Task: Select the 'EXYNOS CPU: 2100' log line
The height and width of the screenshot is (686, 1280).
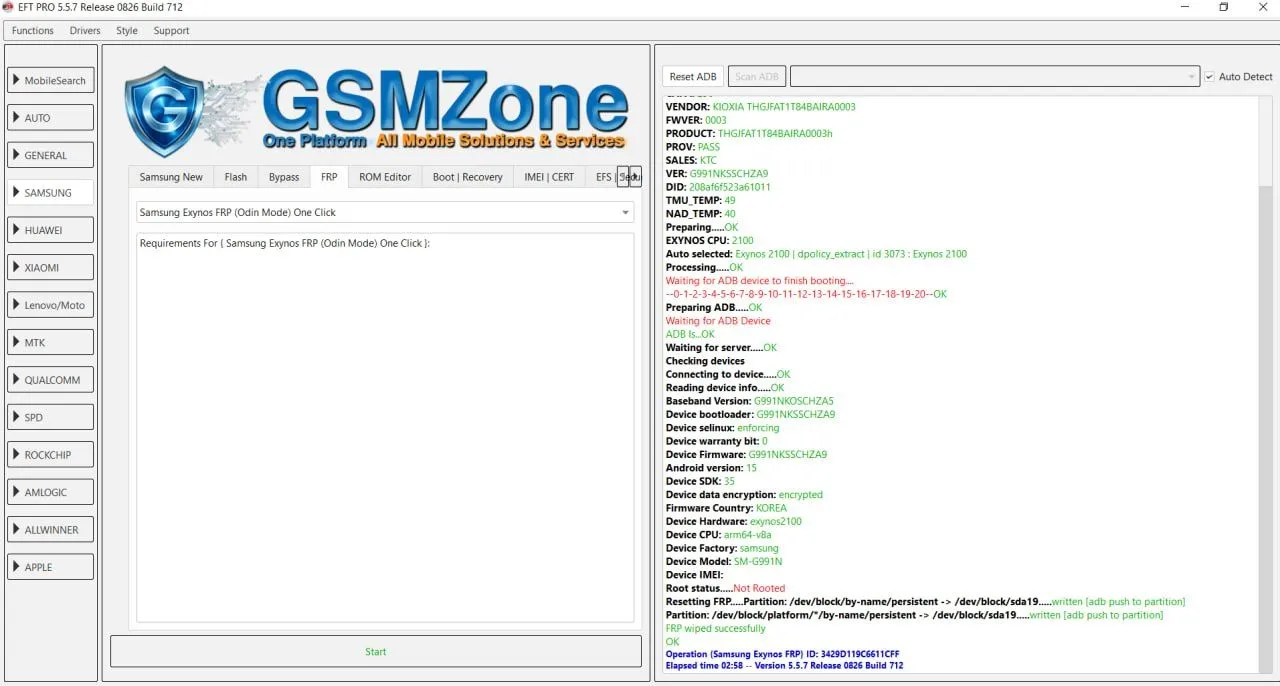Action: click(710, 241)
